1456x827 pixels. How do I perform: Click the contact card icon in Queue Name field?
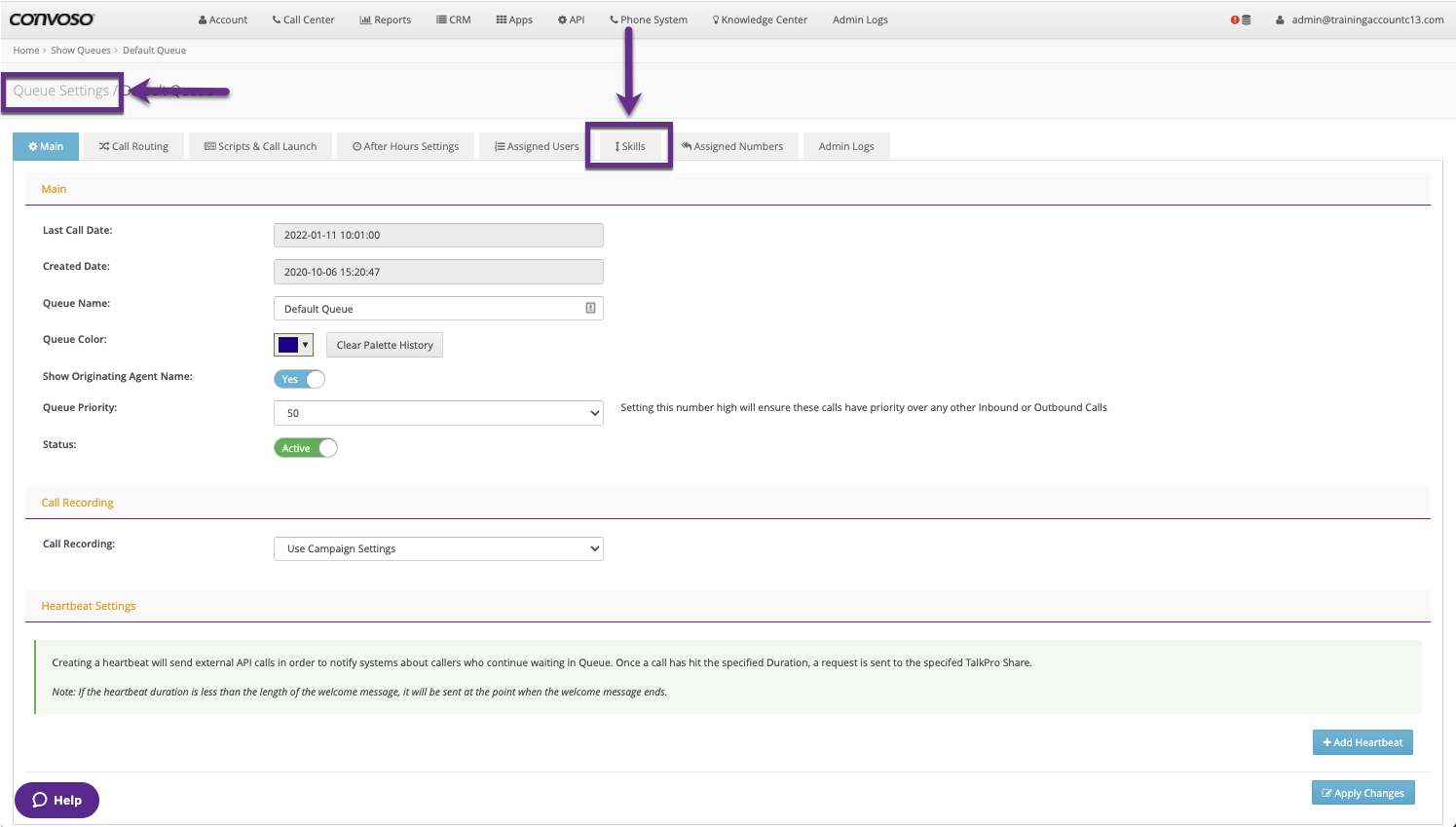click(590, 308)
